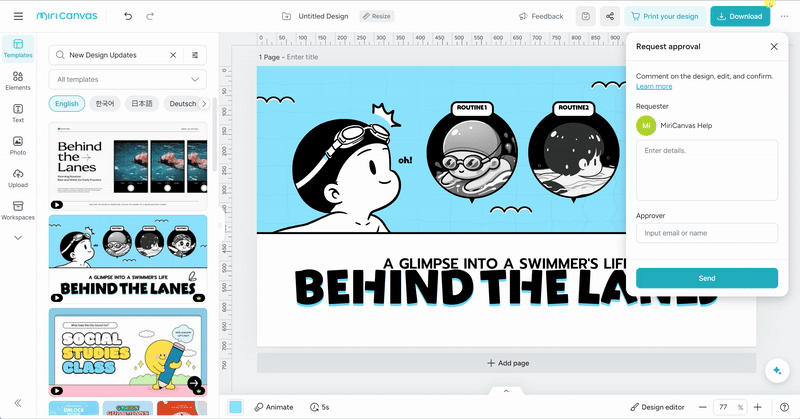
Task: Open the Elements sidebar panel
Action: pyautogui.click(x=18, y=81)
